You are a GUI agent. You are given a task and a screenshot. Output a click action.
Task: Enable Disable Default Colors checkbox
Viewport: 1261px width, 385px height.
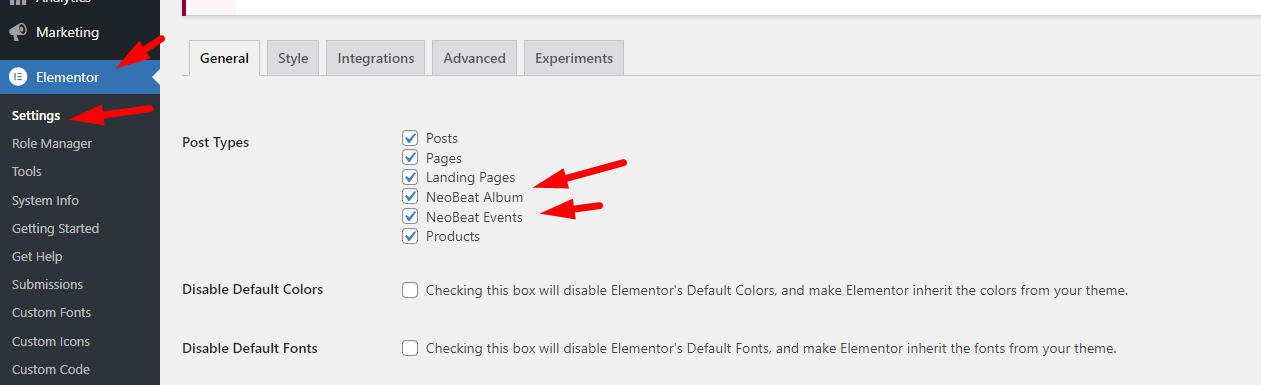410,290
